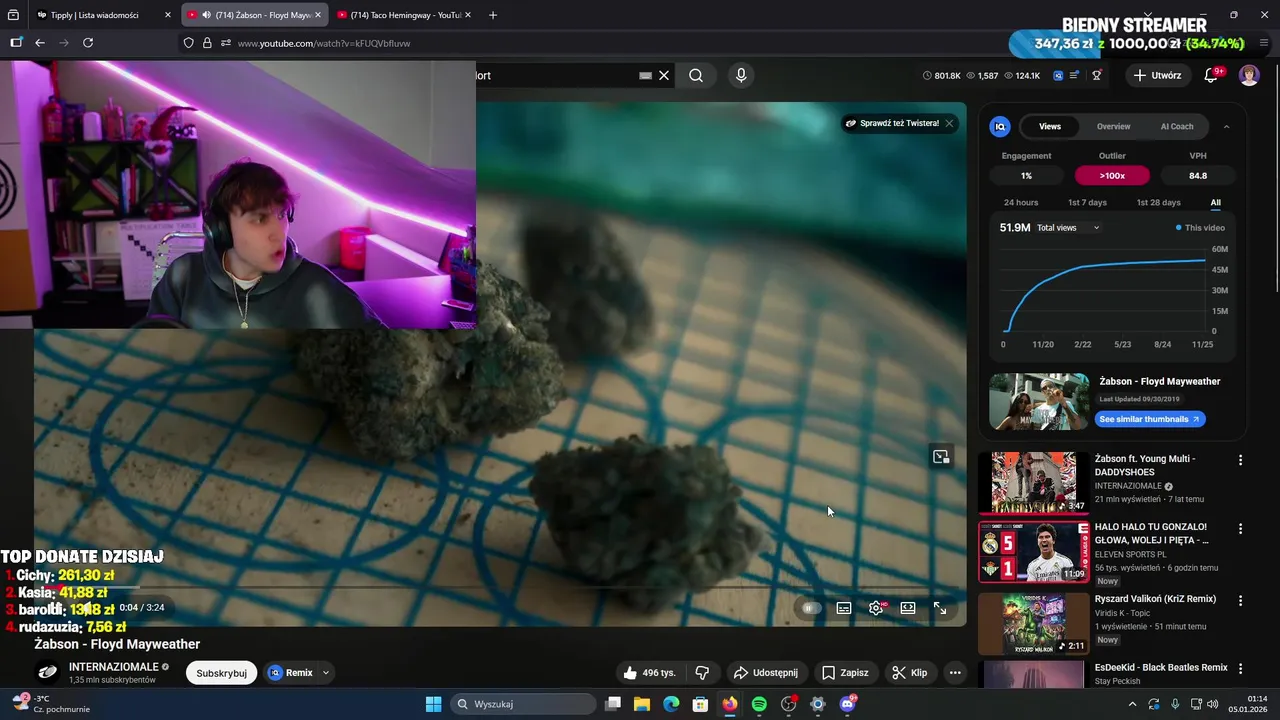This screenshot has height=720, width=1280.
Task: Open vidIQ list icon in header
Action: 1075,75
